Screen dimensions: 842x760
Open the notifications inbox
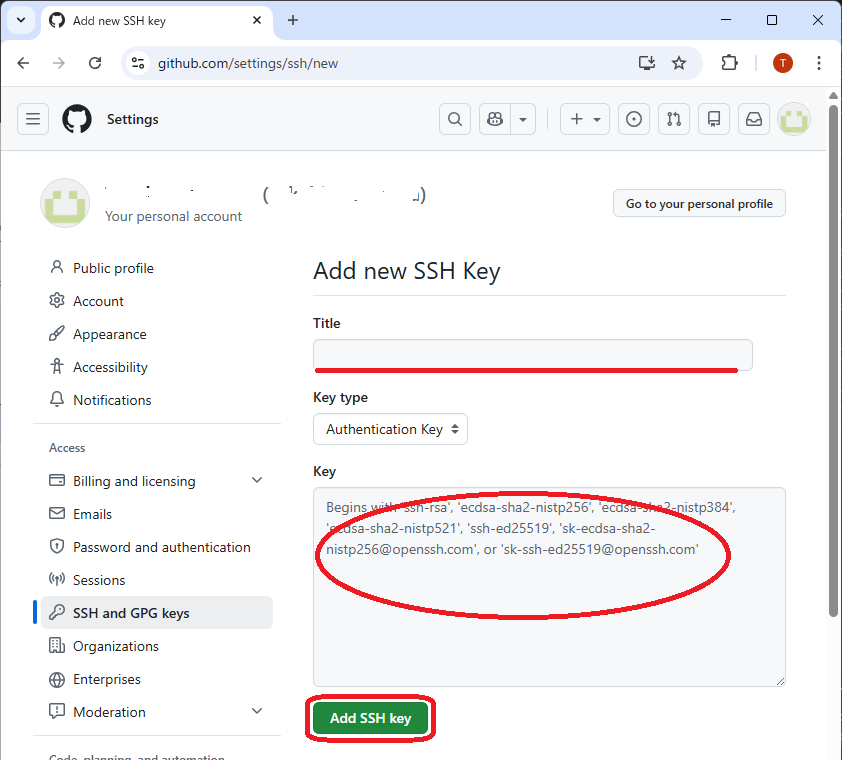(754, 119)
